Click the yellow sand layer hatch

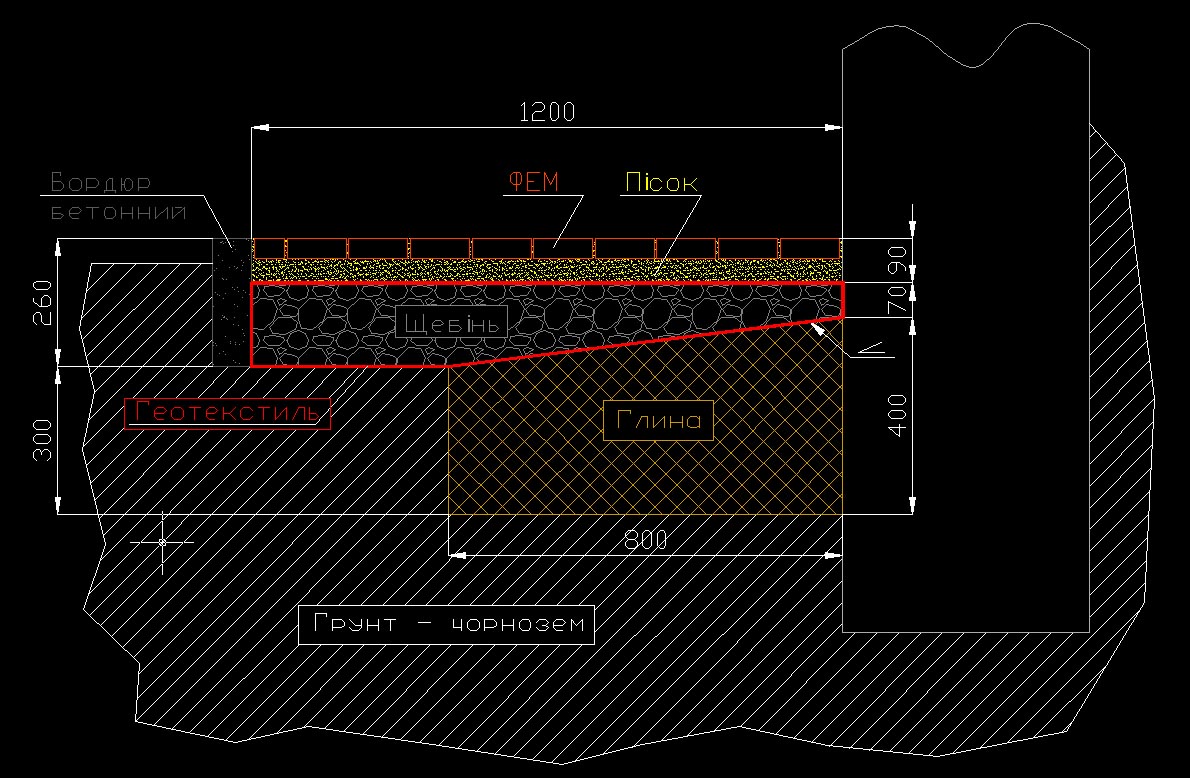click(x=546, y=270)
